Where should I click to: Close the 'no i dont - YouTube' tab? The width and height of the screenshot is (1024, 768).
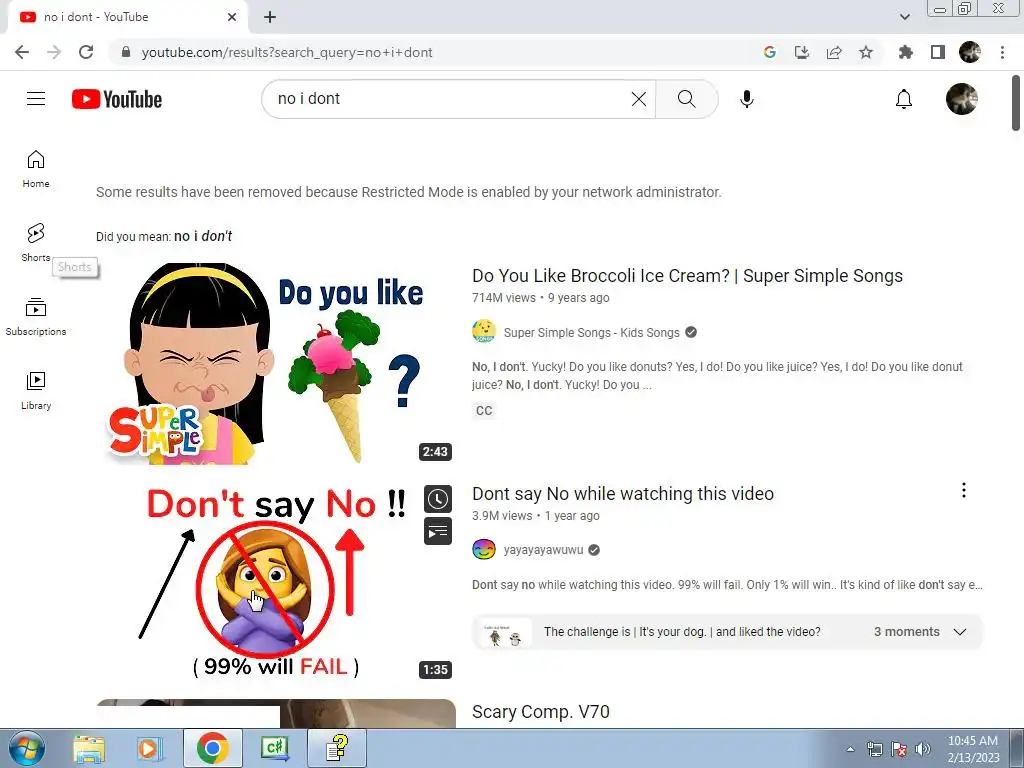(232, 17)
